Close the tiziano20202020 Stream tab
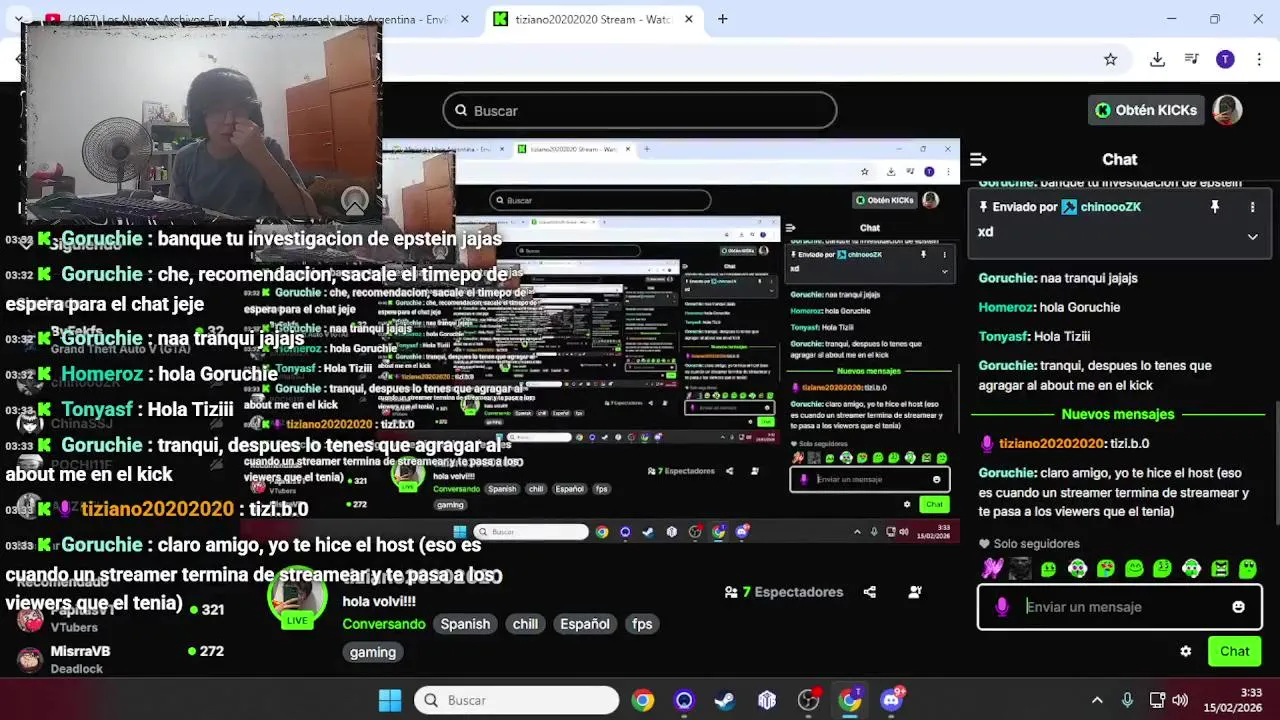Screen dimensions: 1280x720 (x=688, y=19)
